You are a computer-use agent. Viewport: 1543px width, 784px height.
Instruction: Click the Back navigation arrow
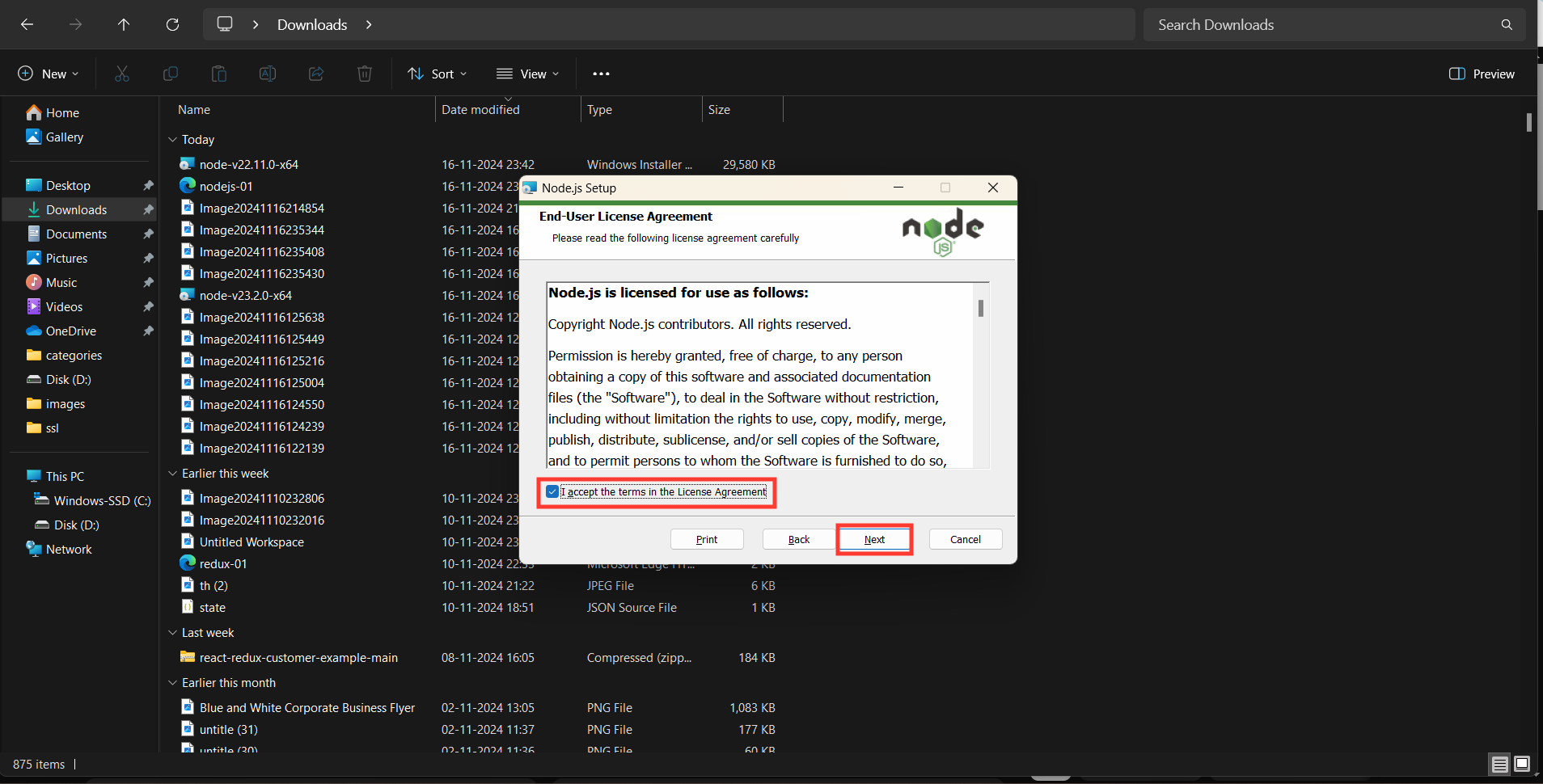(27, 24)
